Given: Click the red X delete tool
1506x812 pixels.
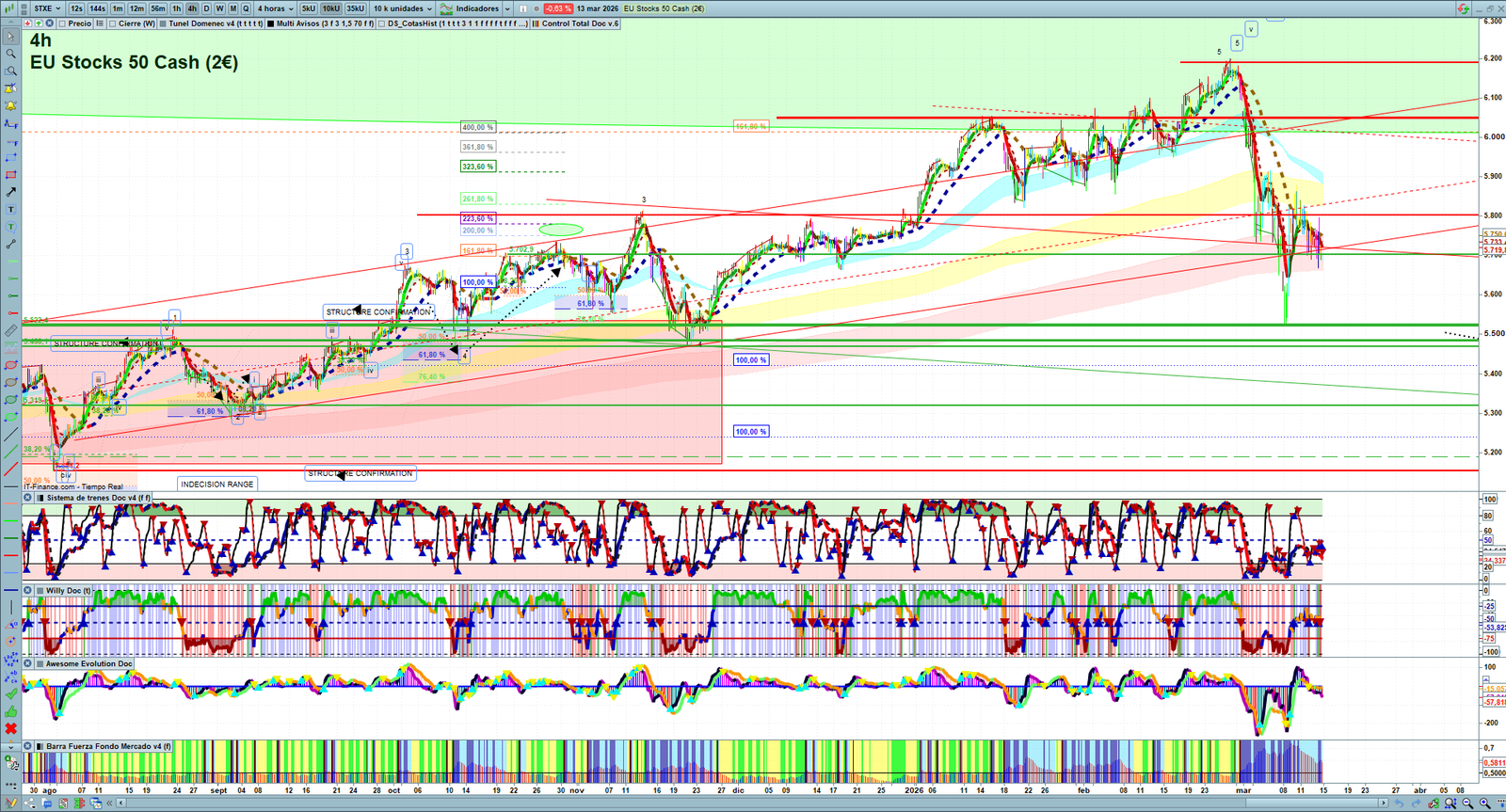Looking at the screenshot, I should [11, 728].
